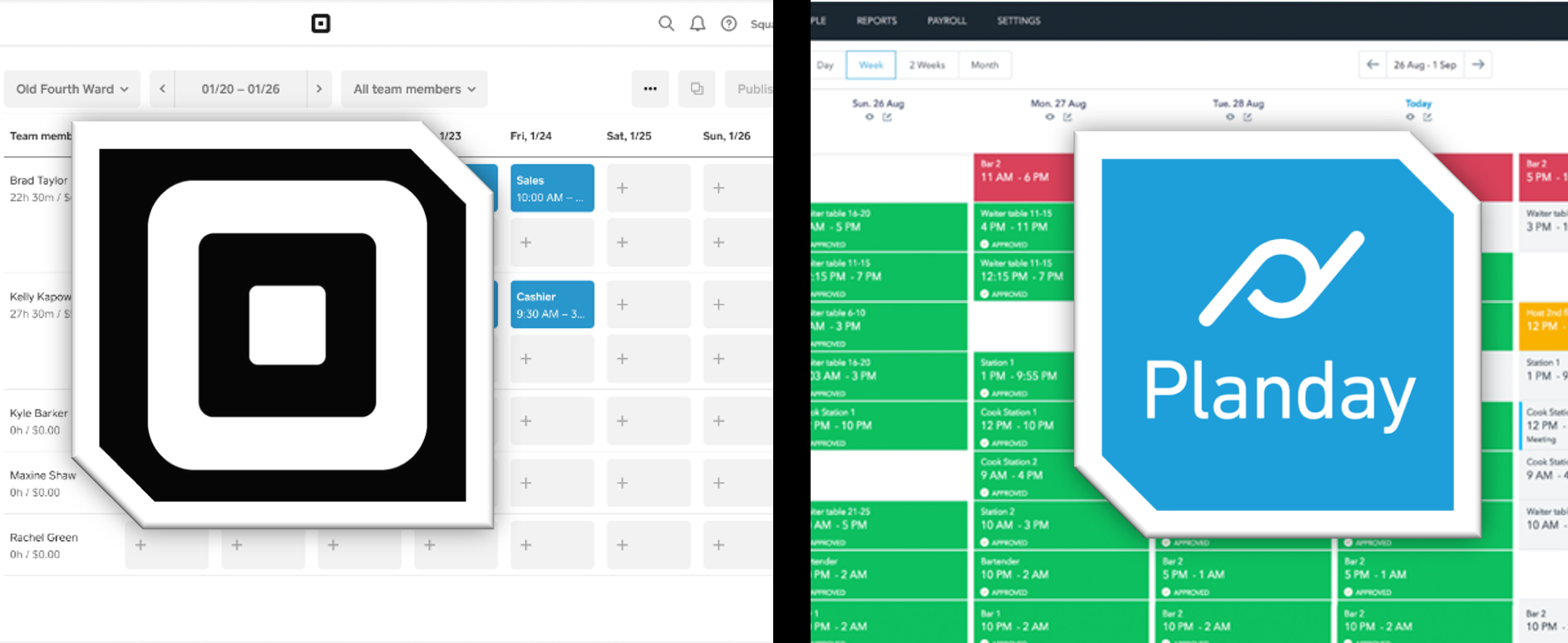Add a shift below Kelly Kapow's Cashier shift
The height and width of the screenshot is (643, 1568).
tap(552, 359)
